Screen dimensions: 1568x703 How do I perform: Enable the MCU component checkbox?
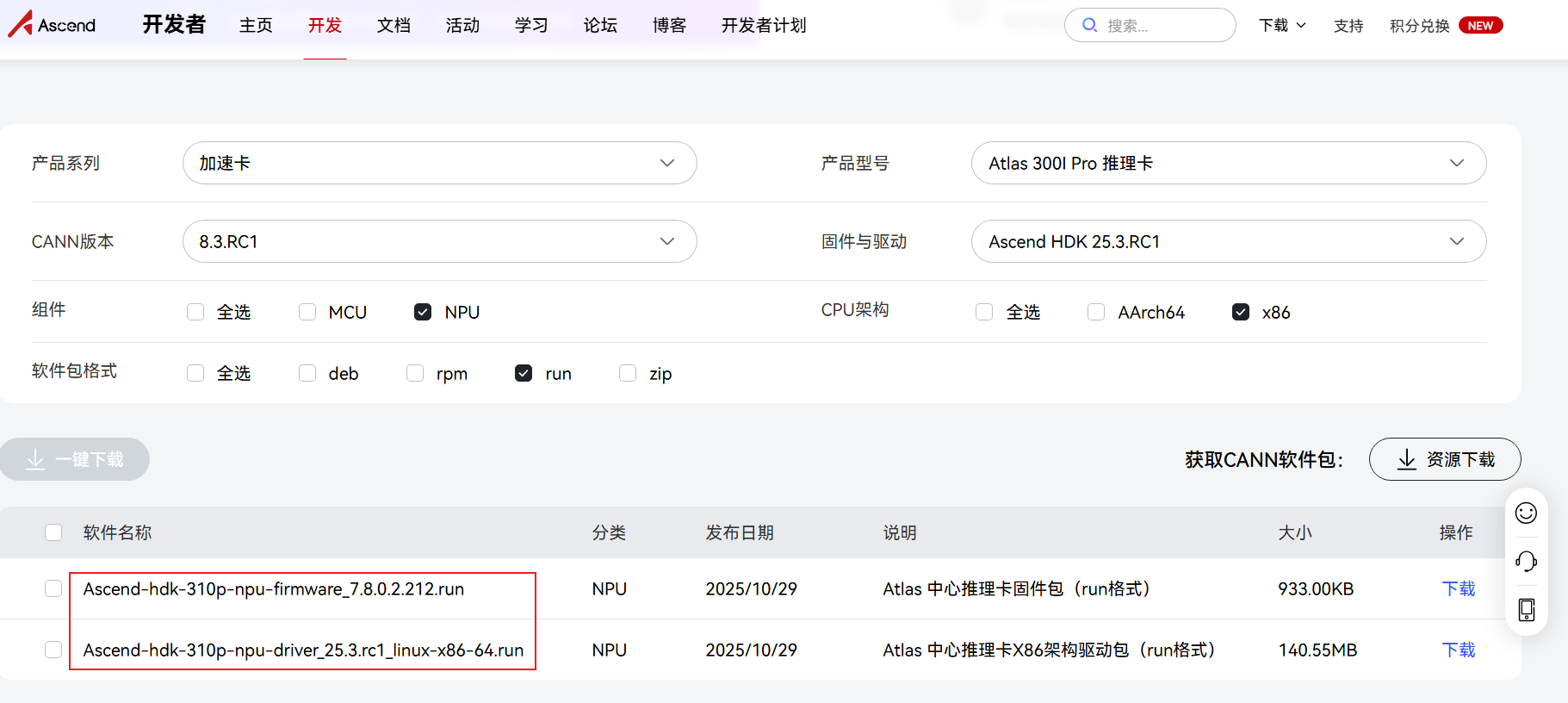(x=307, y=312)
